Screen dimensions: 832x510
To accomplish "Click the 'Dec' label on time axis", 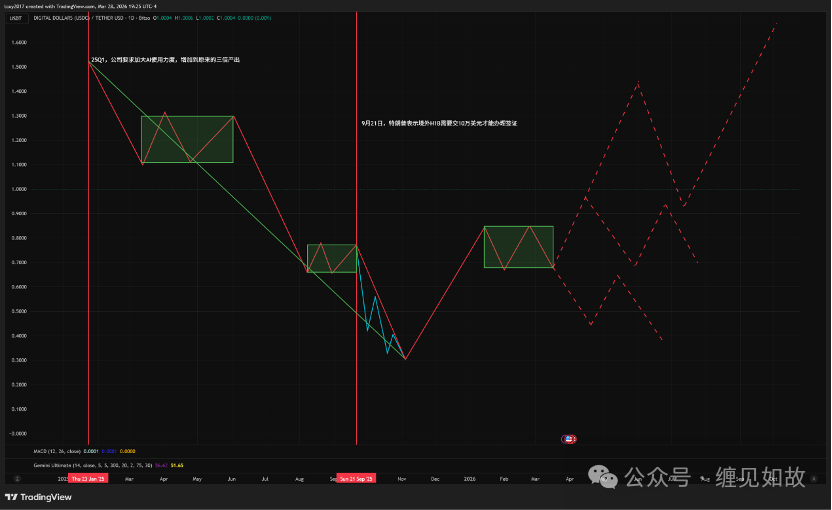I will click(435, 479).
